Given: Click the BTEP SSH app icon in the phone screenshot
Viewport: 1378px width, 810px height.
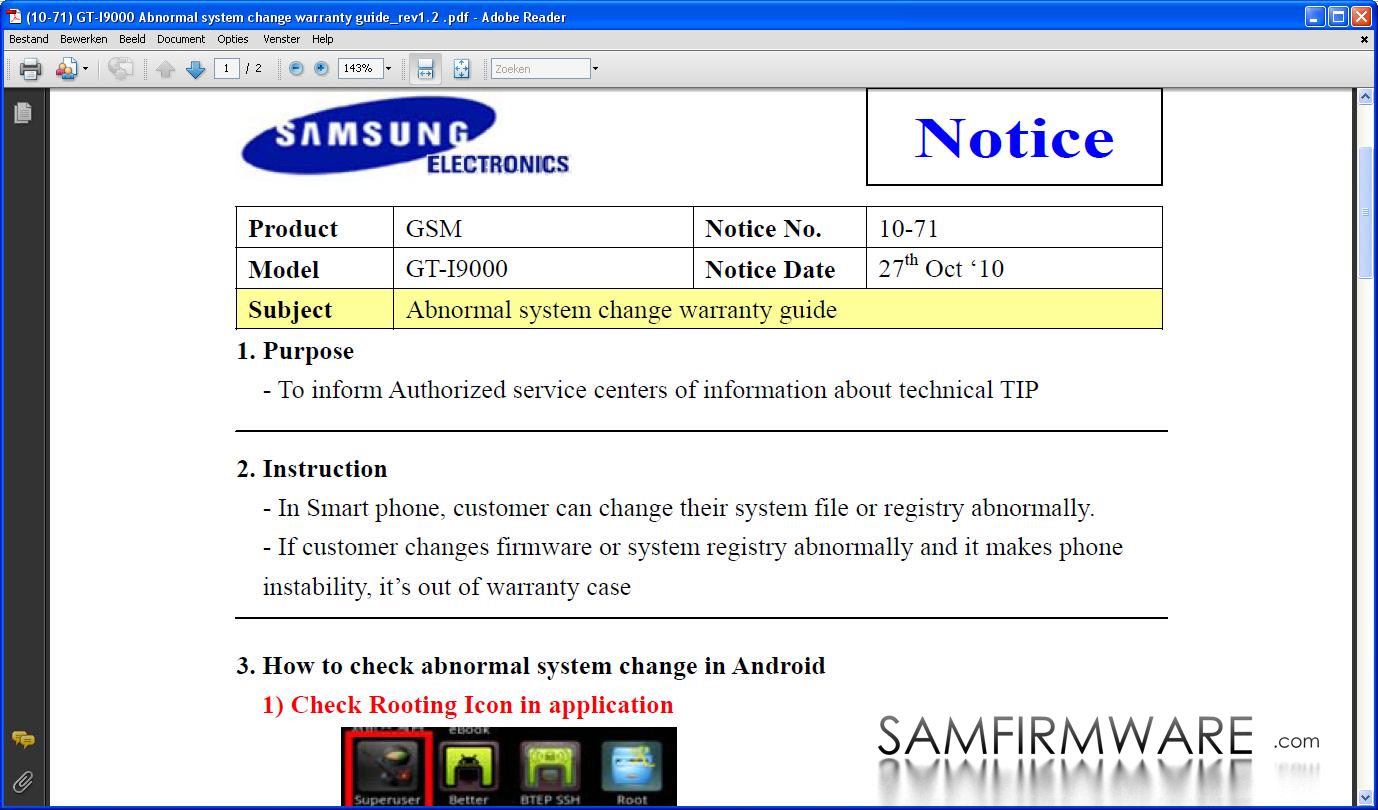Looking at the screenshot, I should click(549, 771).
